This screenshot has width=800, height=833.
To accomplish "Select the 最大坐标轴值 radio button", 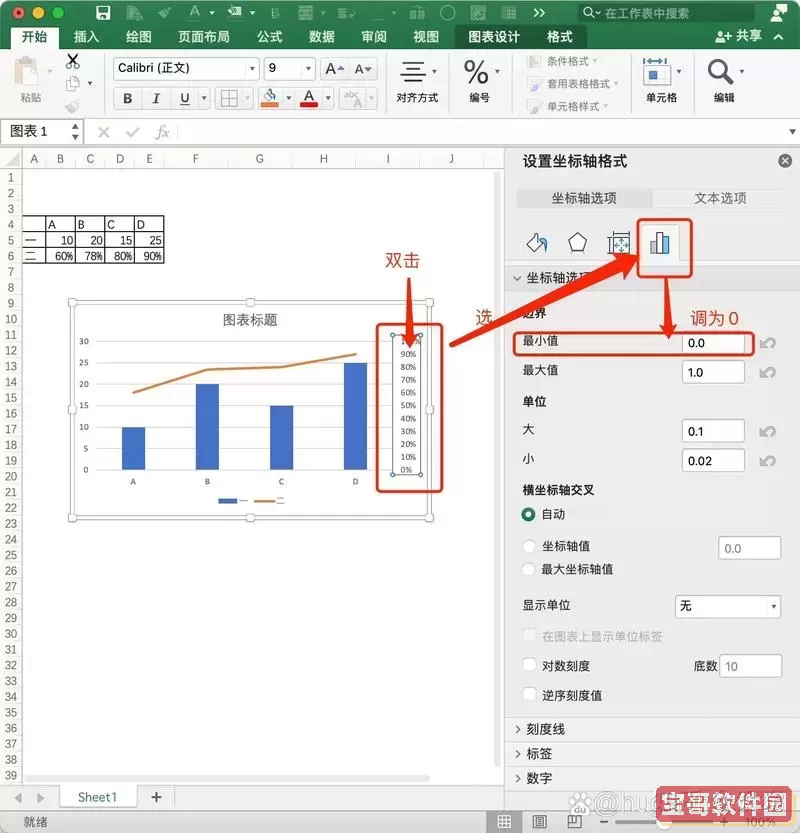I will click(529, 569).
